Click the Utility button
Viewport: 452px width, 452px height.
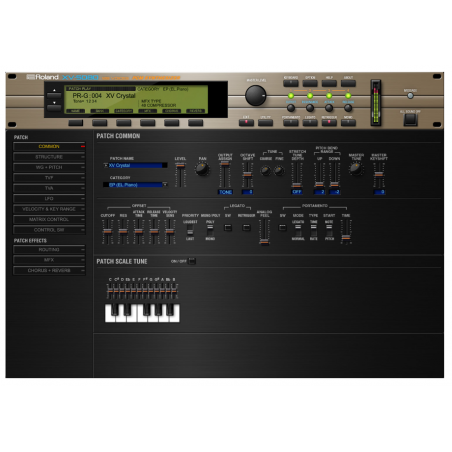[x=266, y=123]
